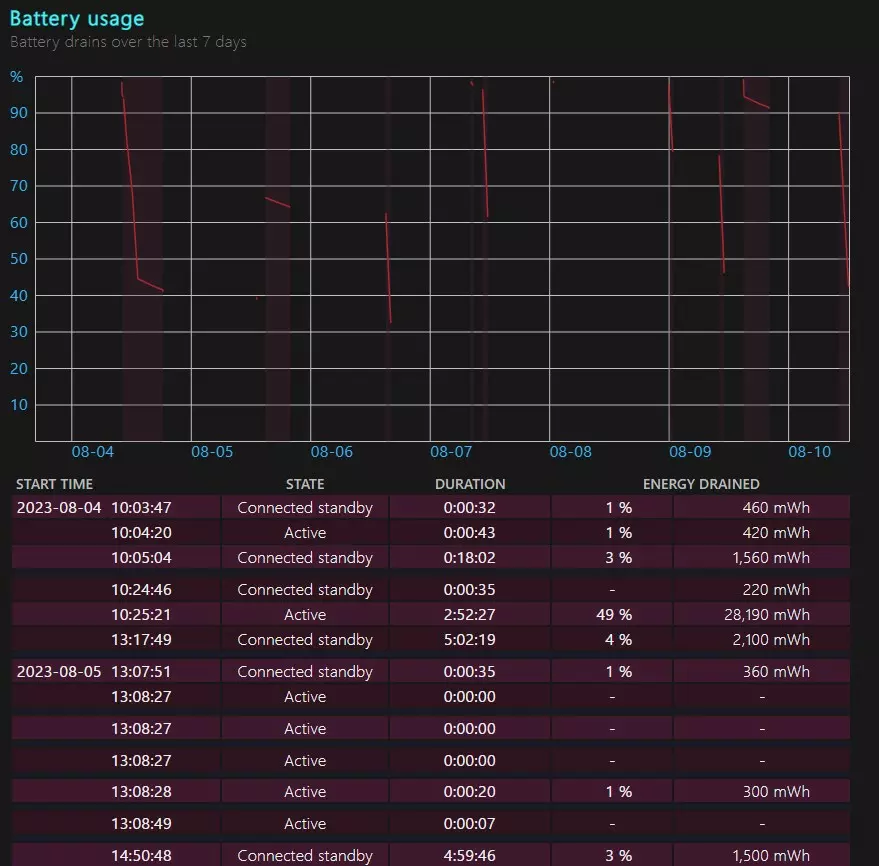Click the Active state at 13:08:49
The width and height of the screenshot is (879, 866).
(x=305, y=823)
